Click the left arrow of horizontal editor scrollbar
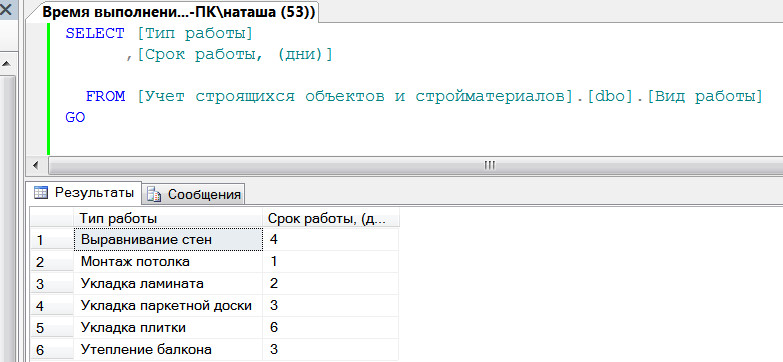This screenshot has height=362, width=783. point(35,165)
